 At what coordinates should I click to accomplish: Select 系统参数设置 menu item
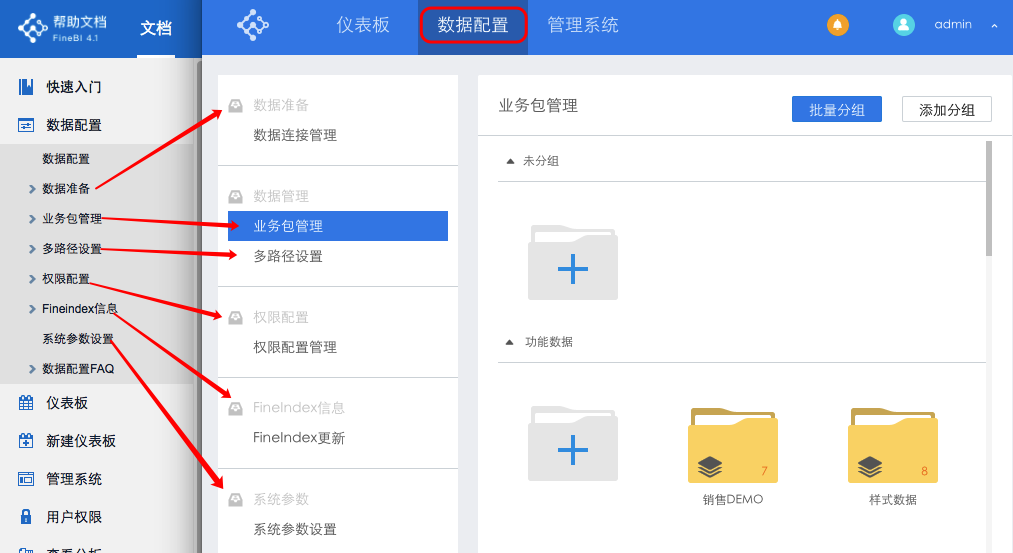pos(295,529)
